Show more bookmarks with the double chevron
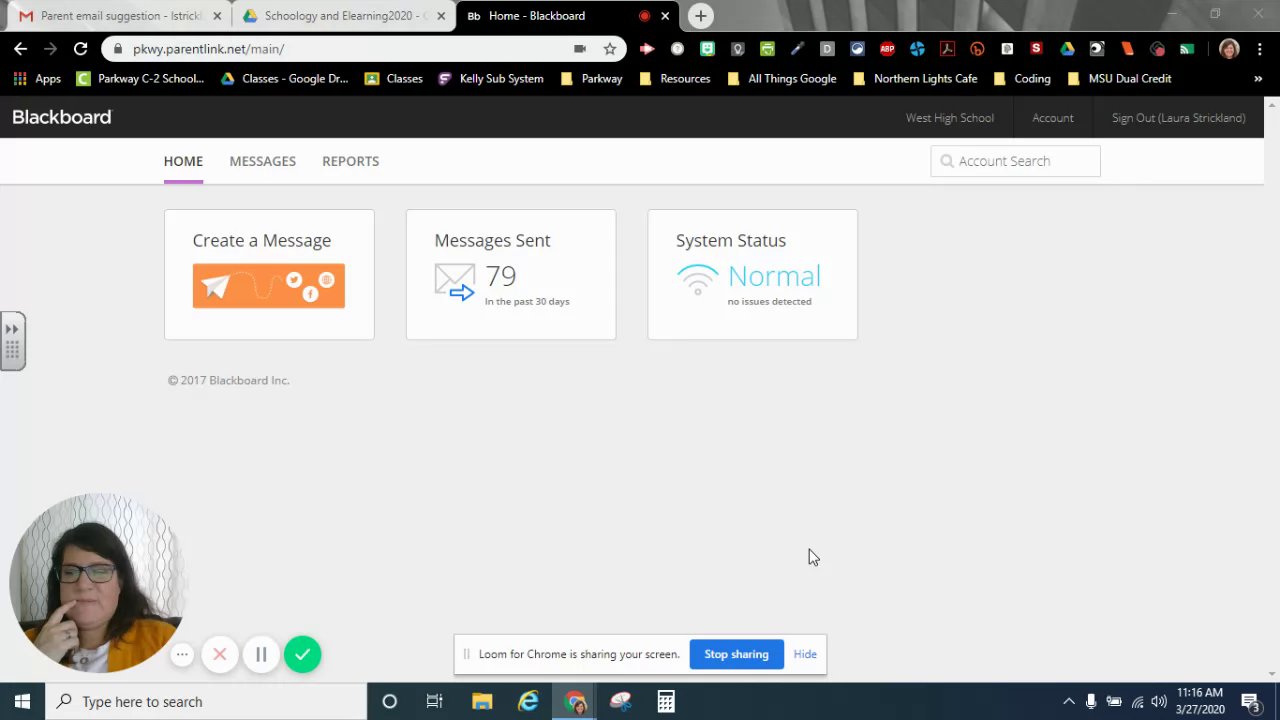 [1258, 78]
